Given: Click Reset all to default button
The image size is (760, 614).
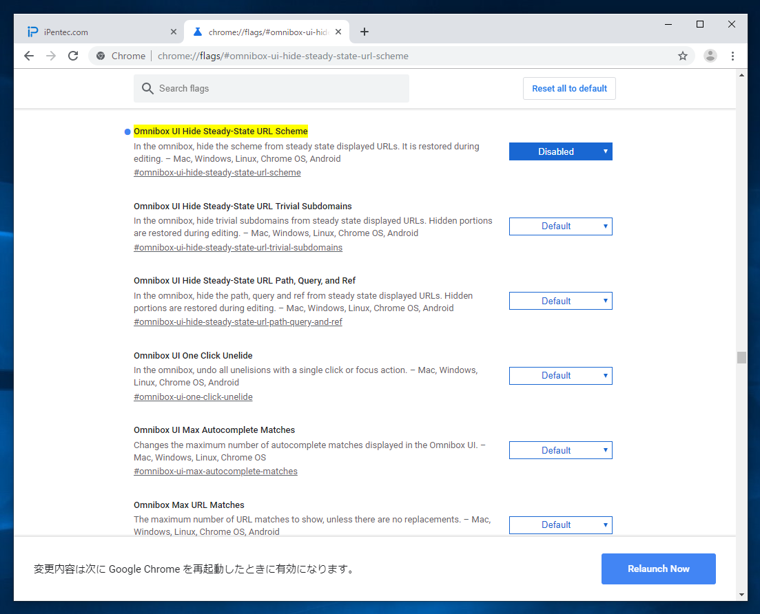Looking at the screenshot, I should tap(569, 88).
